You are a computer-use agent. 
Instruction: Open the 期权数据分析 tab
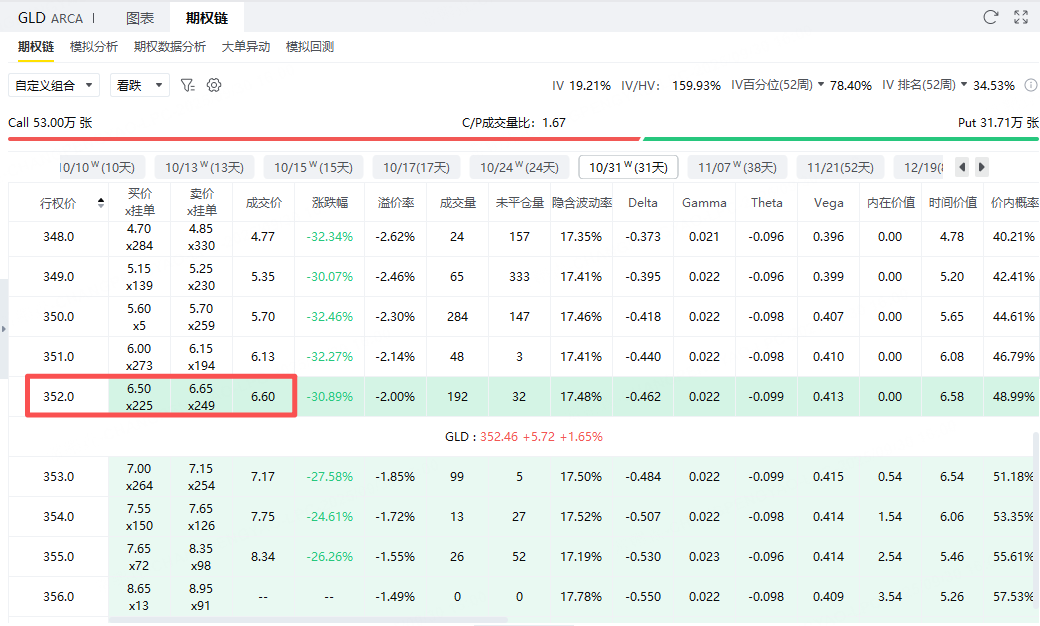click(x=170, y=47)
